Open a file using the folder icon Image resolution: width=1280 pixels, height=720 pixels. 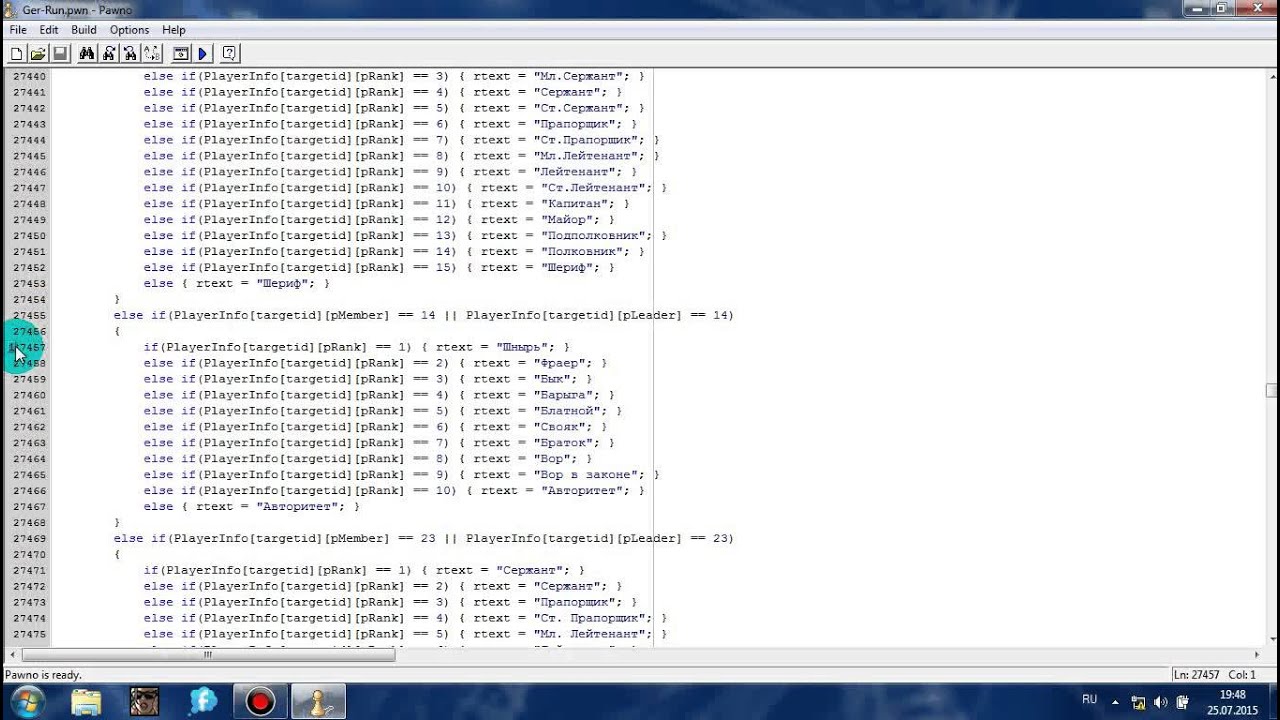pos(38,54)
